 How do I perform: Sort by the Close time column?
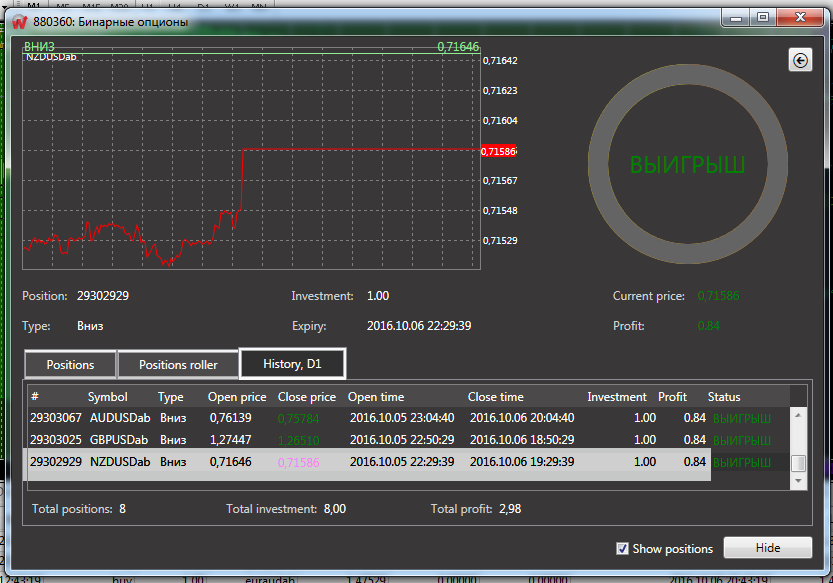pos(496,397)
